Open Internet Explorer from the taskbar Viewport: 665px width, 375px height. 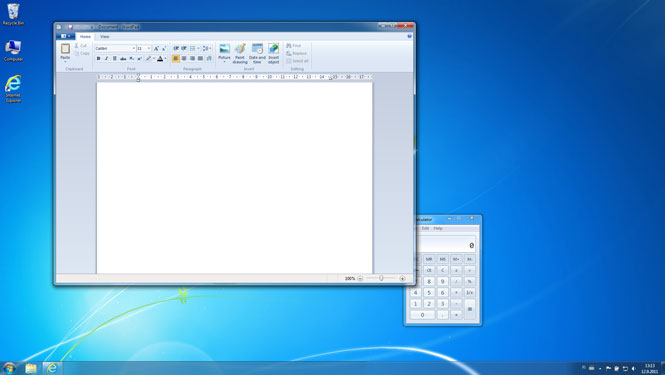52,368
